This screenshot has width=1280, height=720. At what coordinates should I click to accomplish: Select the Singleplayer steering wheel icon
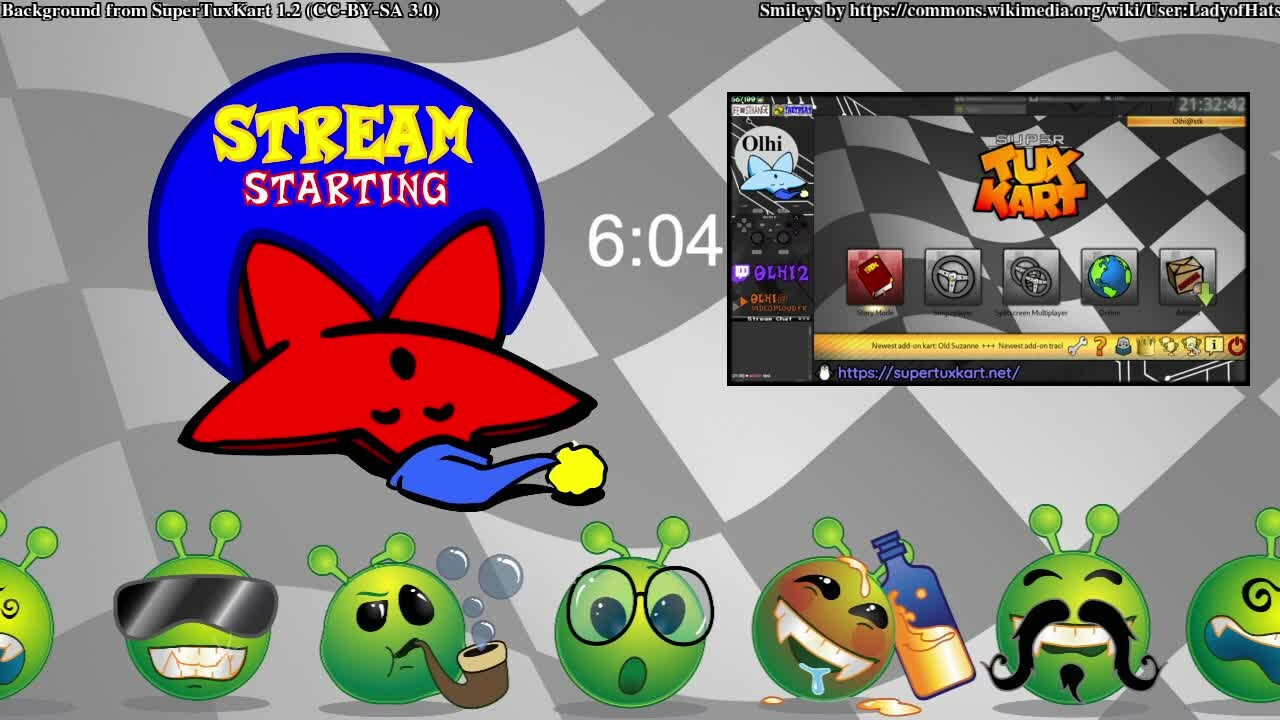click(x=953, y=277)
